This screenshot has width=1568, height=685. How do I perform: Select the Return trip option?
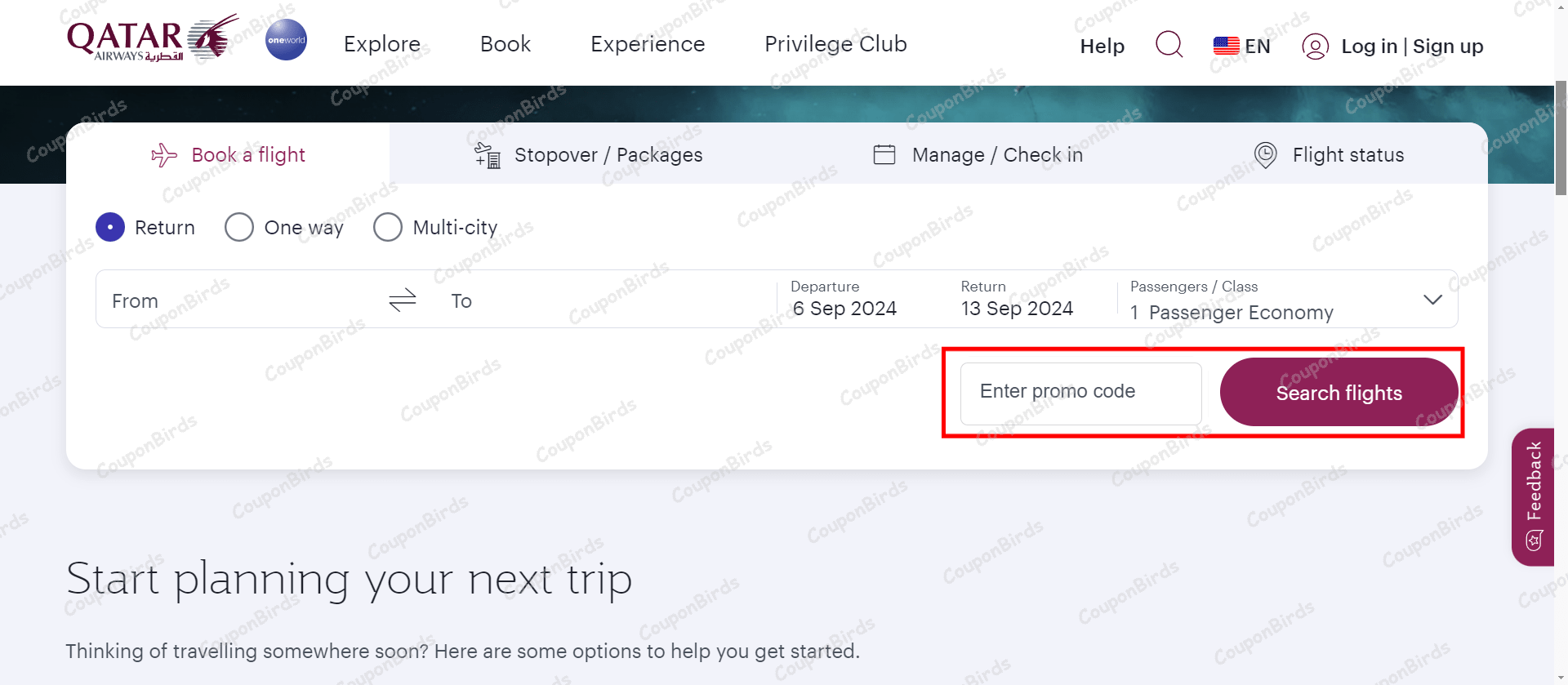110,227
